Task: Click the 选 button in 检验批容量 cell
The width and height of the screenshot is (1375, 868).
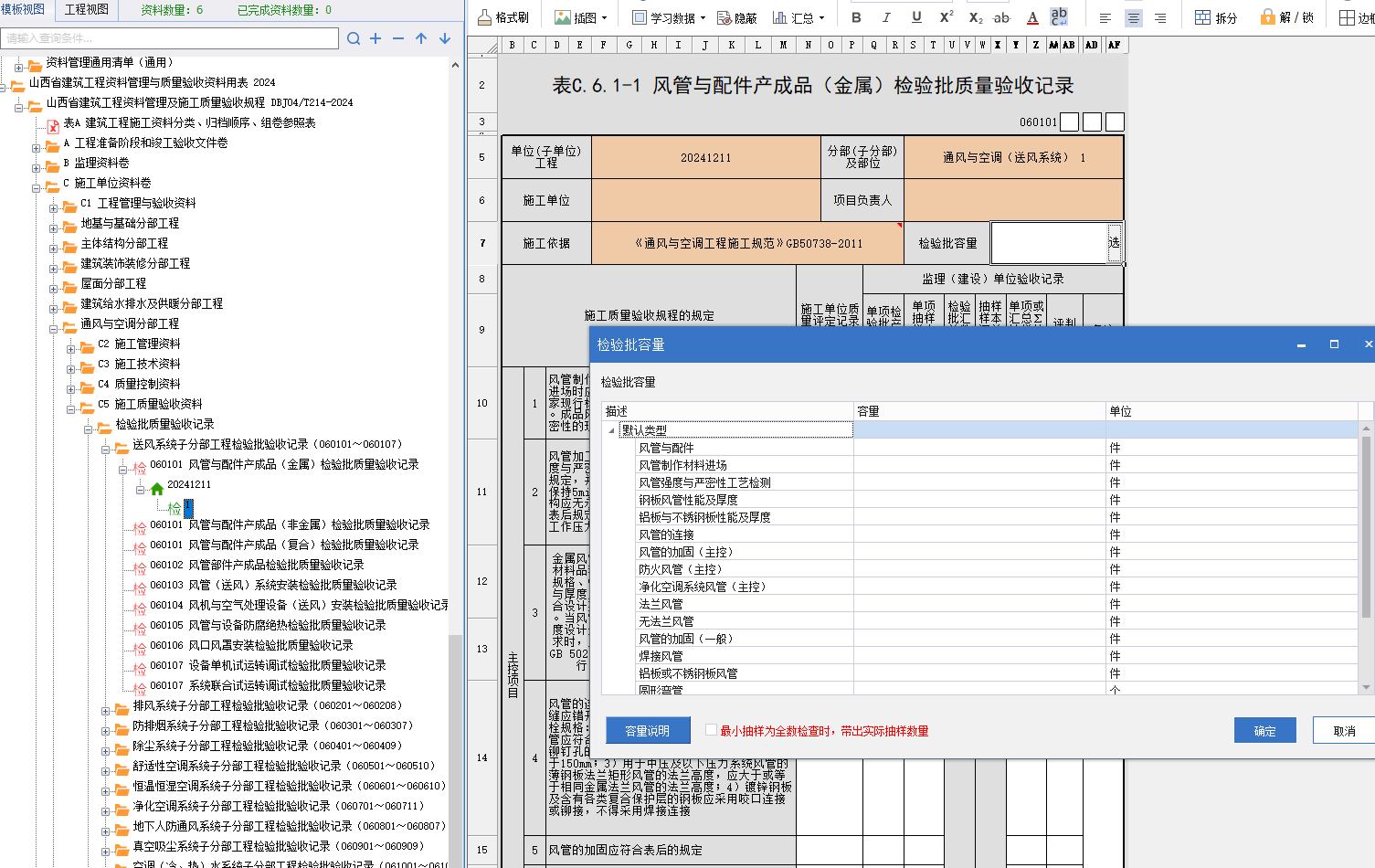Action: click(1115, 243)
